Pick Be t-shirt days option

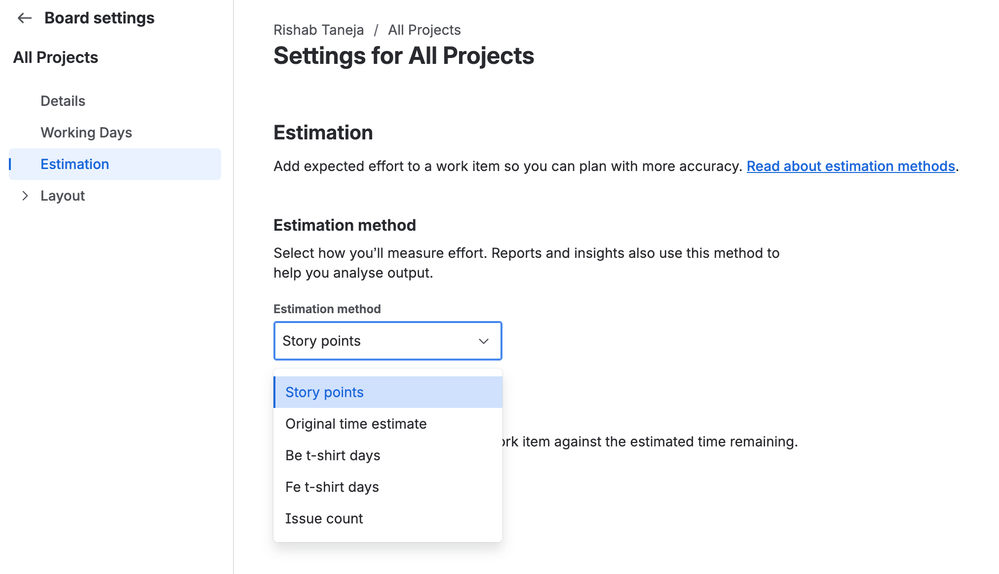coord(333,456)
